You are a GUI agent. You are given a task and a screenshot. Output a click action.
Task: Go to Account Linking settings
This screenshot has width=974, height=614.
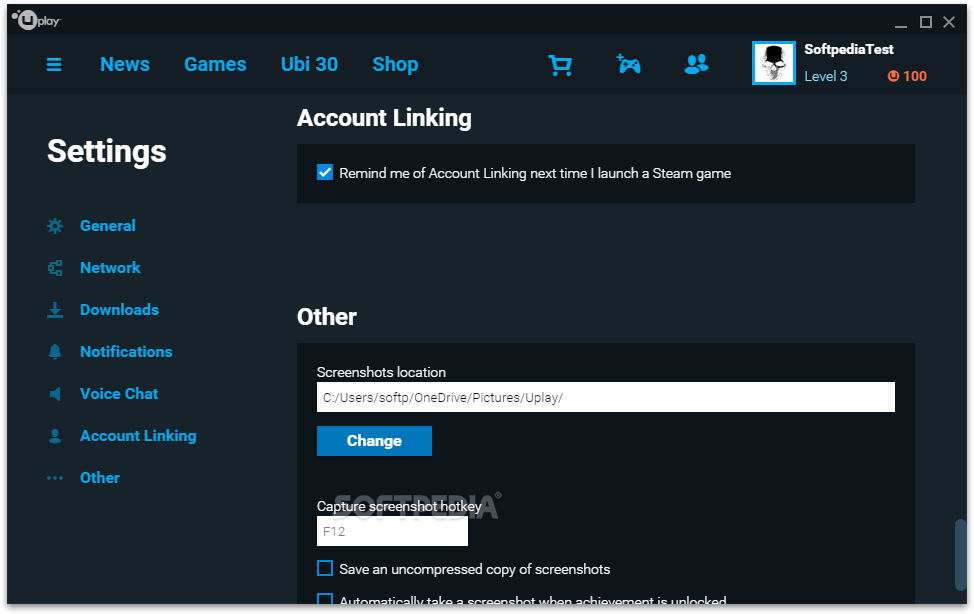(x=138, y=436)
